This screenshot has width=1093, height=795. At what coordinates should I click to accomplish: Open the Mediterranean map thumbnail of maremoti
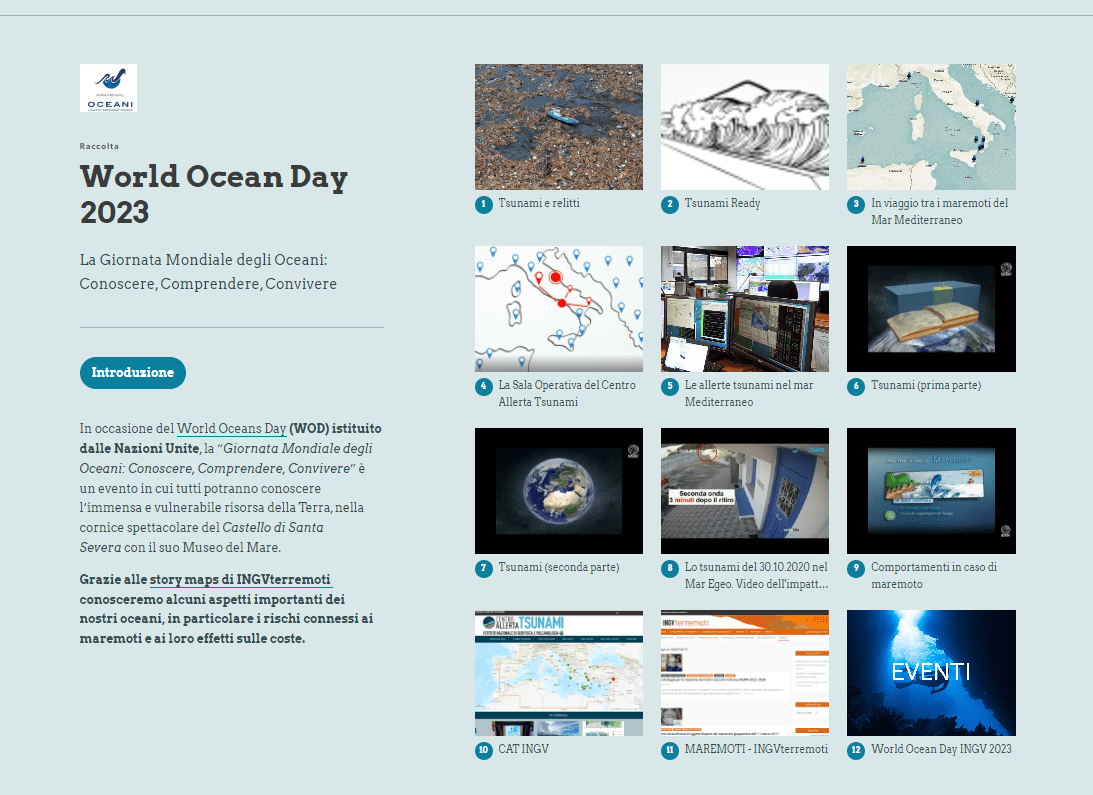pyautogui.click(x=930, y=127)
